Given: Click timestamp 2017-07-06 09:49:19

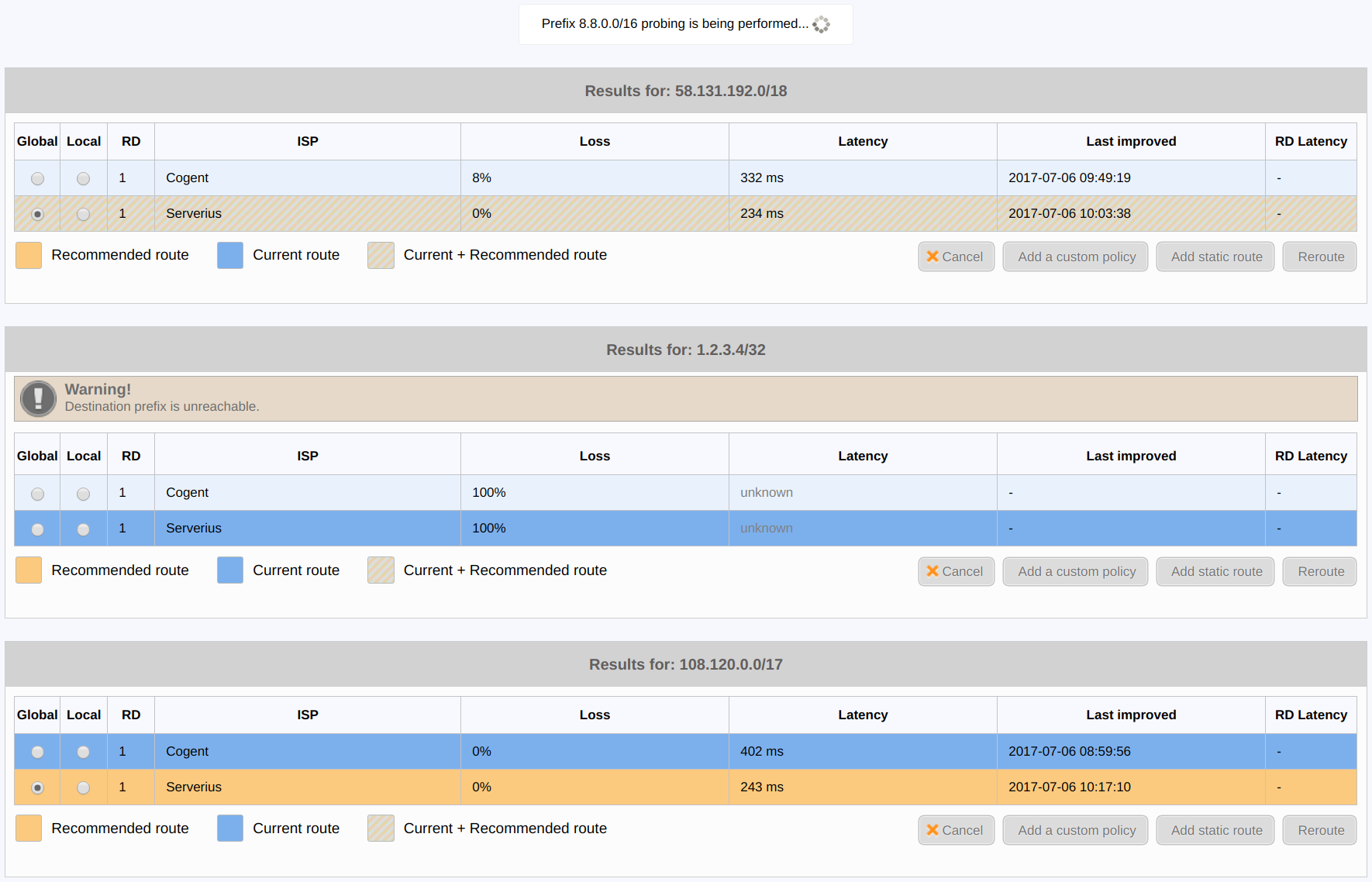Looking at the screenshot, I should [1070, 177].
